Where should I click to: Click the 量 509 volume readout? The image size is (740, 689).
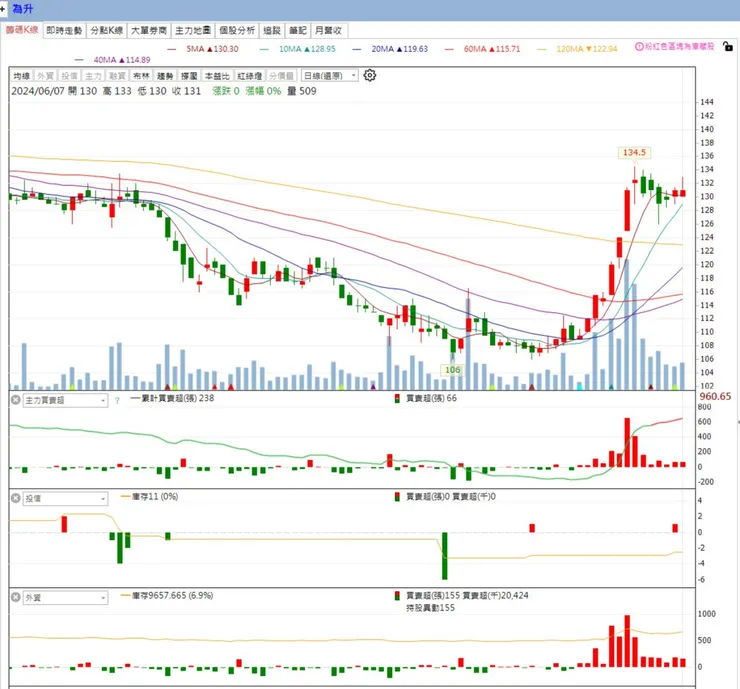(x=302, y=91)
